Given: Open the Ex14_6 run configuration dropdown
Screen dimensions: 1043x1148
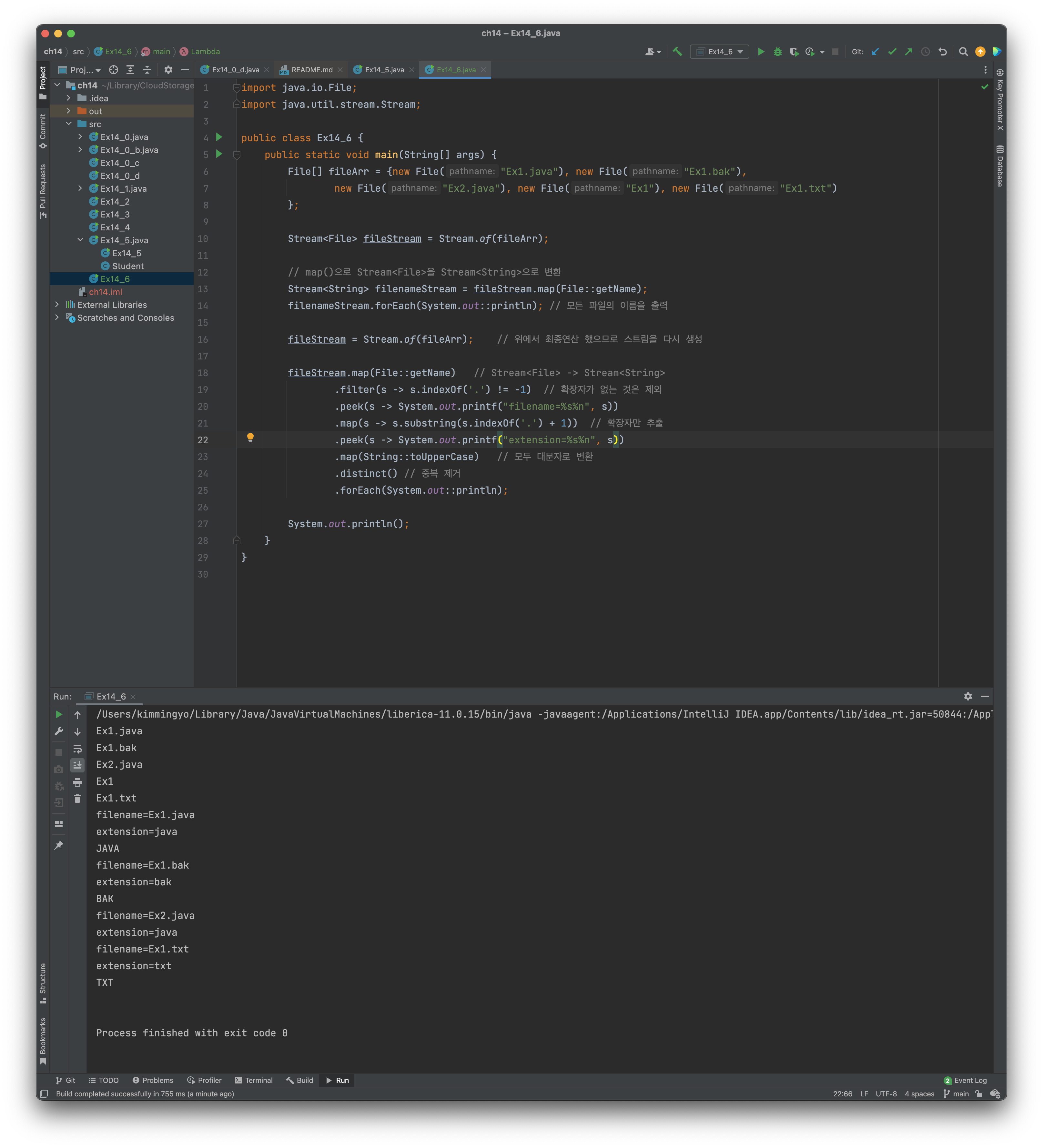Looking at the screenshot, I should click(x=720, y=52).
